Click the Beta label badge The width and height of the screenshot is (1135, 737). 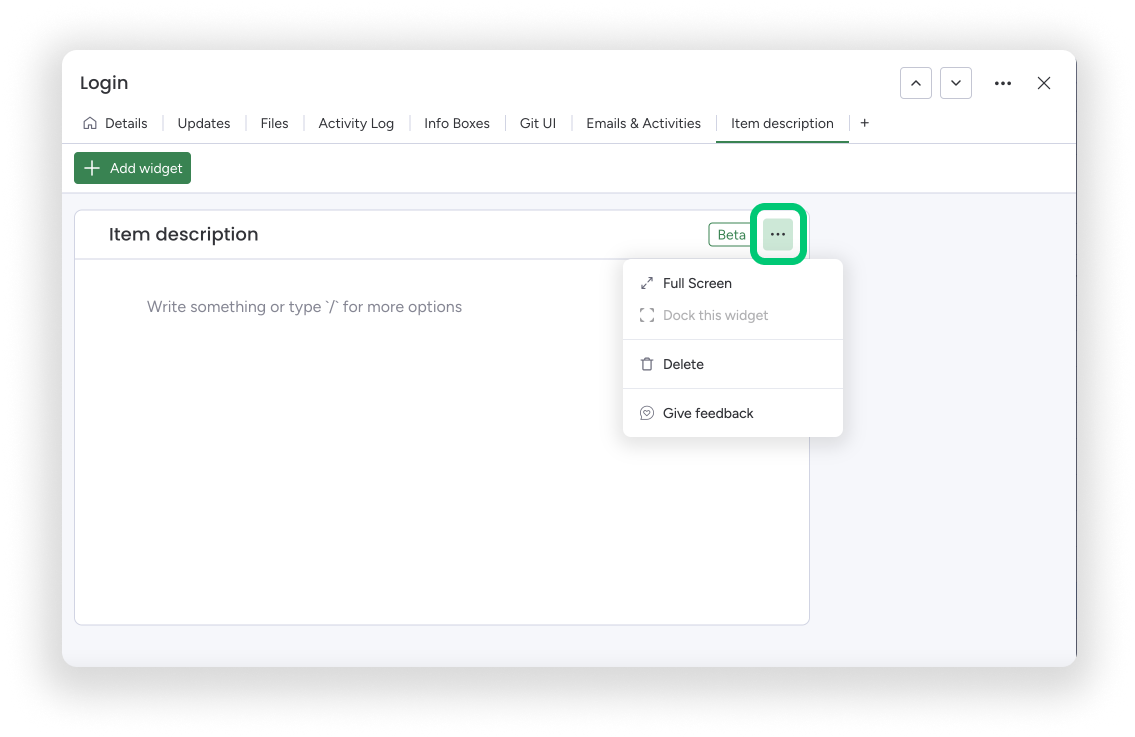tap(731, 235)
